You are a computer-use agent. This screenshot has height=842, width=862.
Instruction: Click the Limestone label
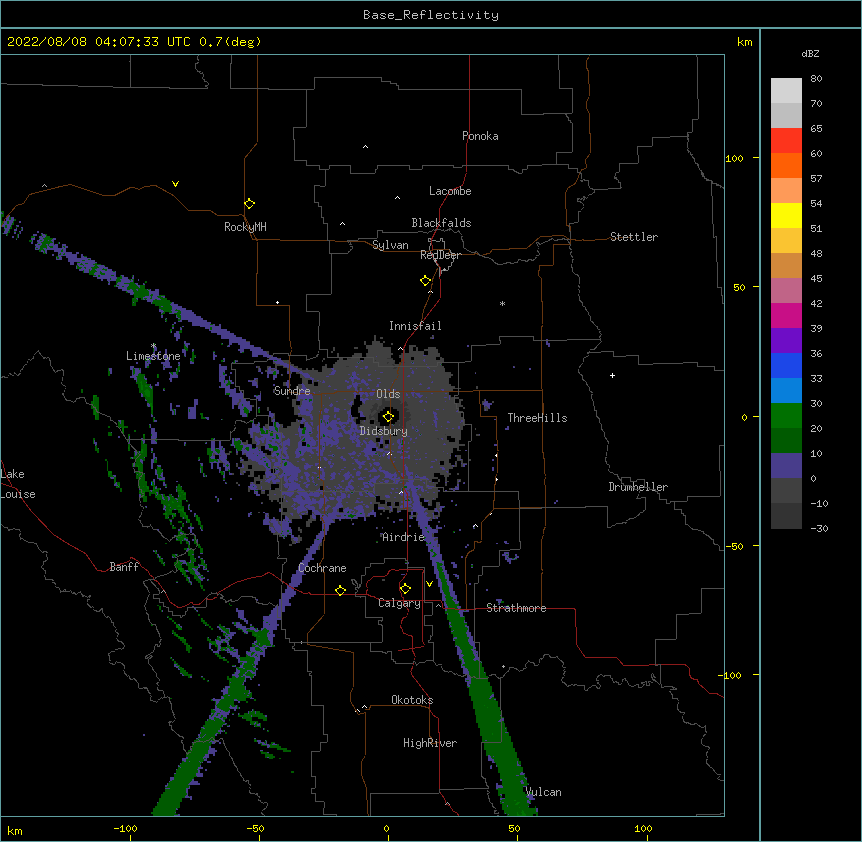(x=153, y=356)
